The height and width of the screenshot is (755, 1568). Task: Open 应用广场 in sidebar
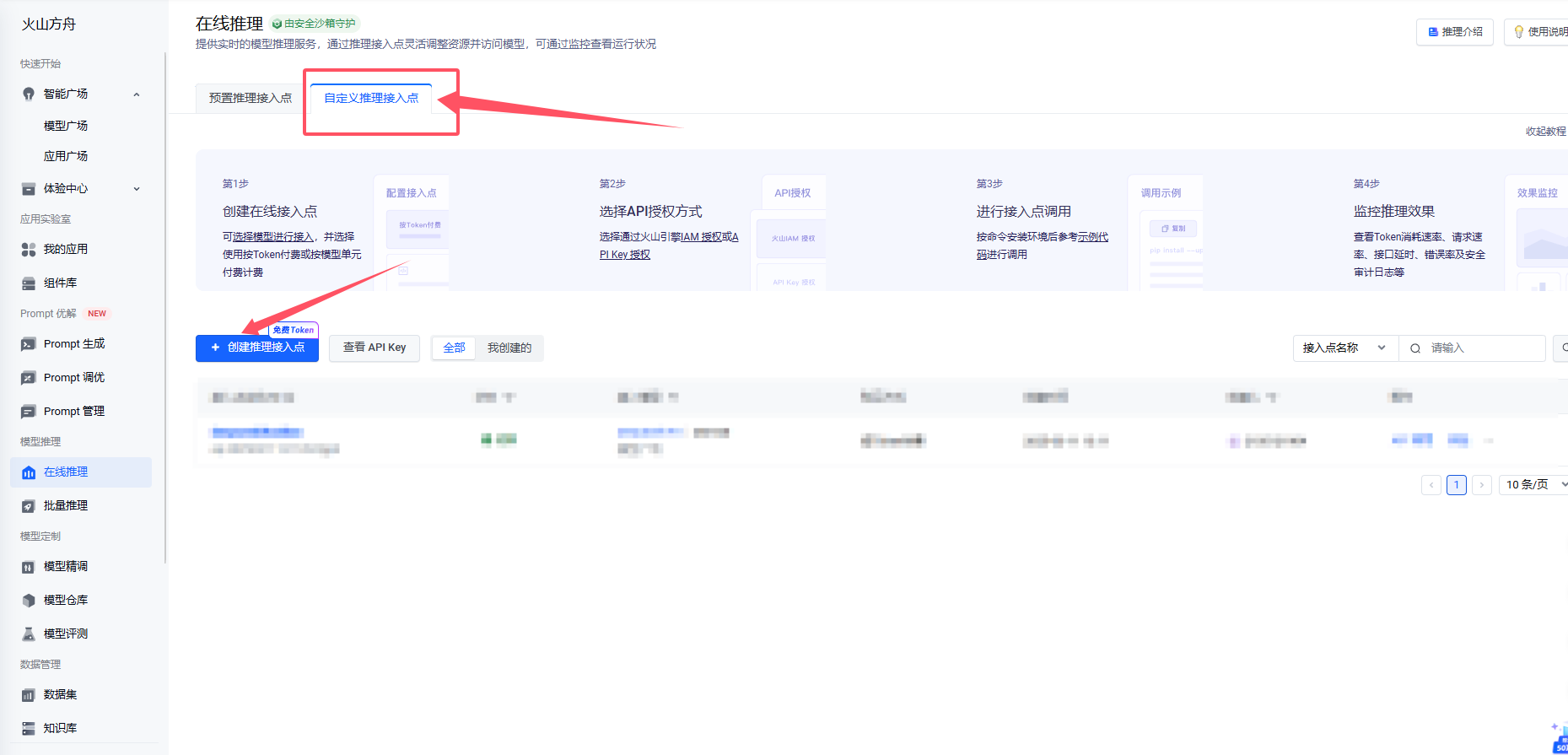coord(66,156)
